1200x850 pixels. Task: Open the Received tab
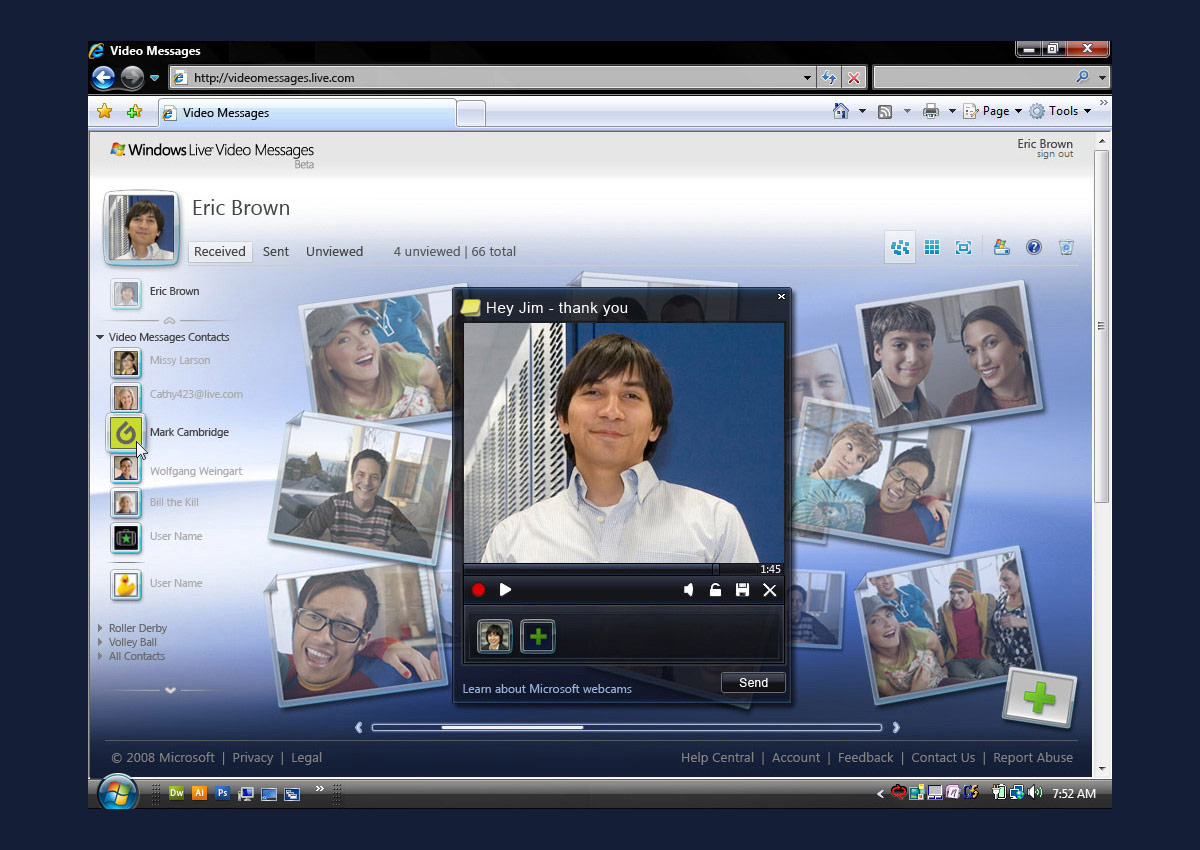(x=220, y=252)
